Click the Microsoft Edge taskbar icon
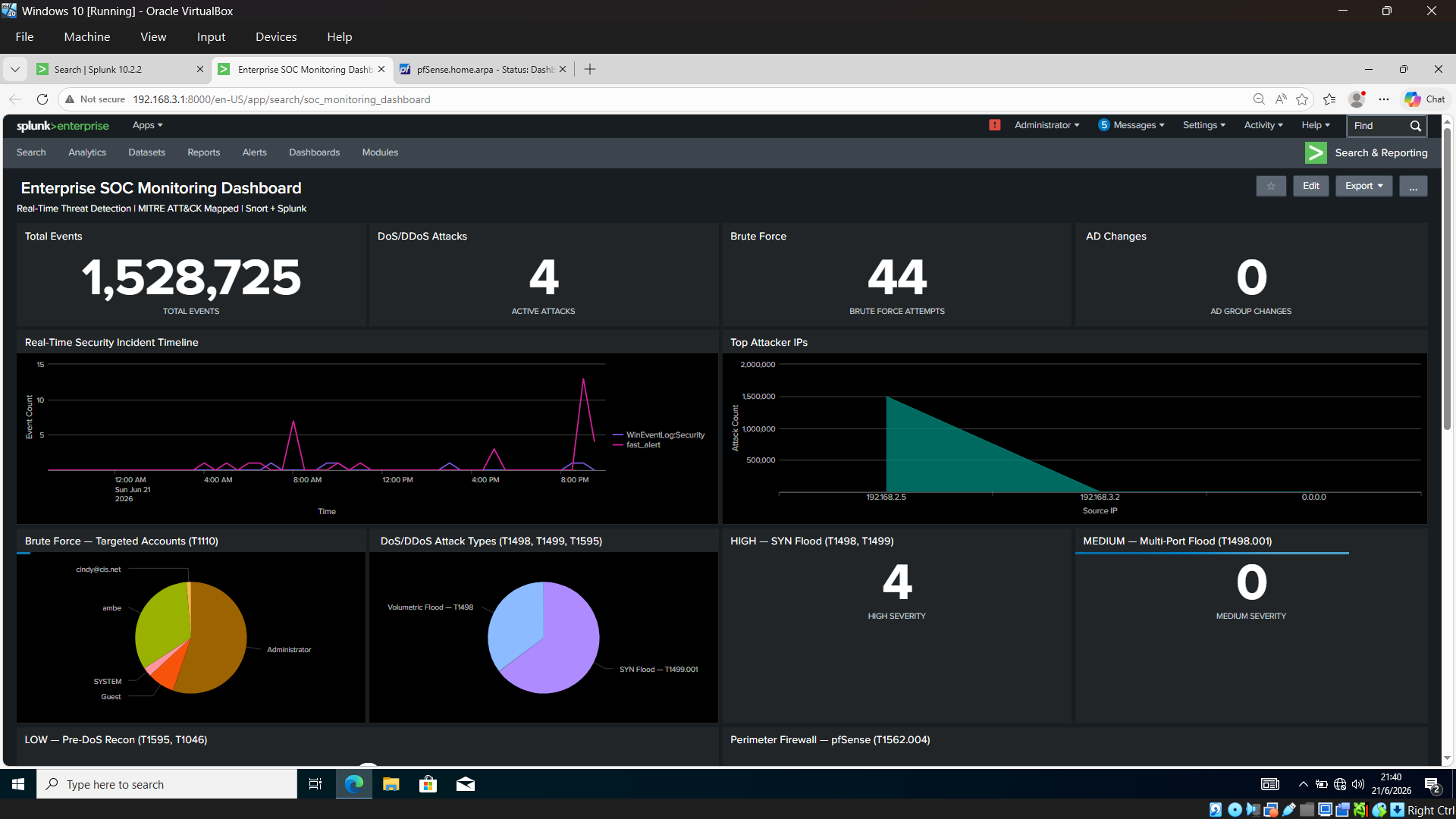Image resolution: width=1456 pixels, height=819 pixels. tap(354, 784)
